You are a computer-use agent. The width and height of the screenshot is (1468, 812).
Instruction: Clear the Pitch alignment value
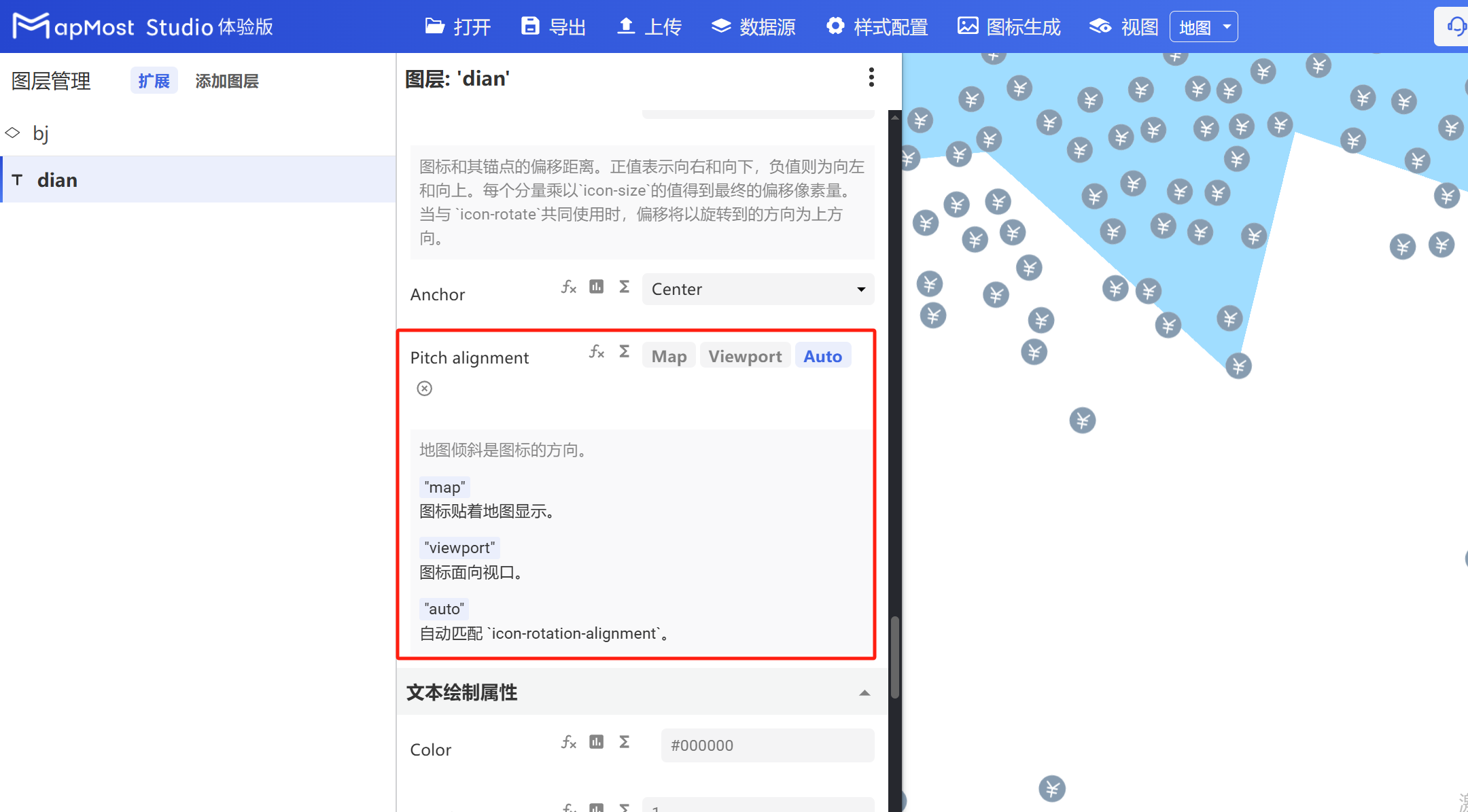pyautogui.click(x=425, y=388)
